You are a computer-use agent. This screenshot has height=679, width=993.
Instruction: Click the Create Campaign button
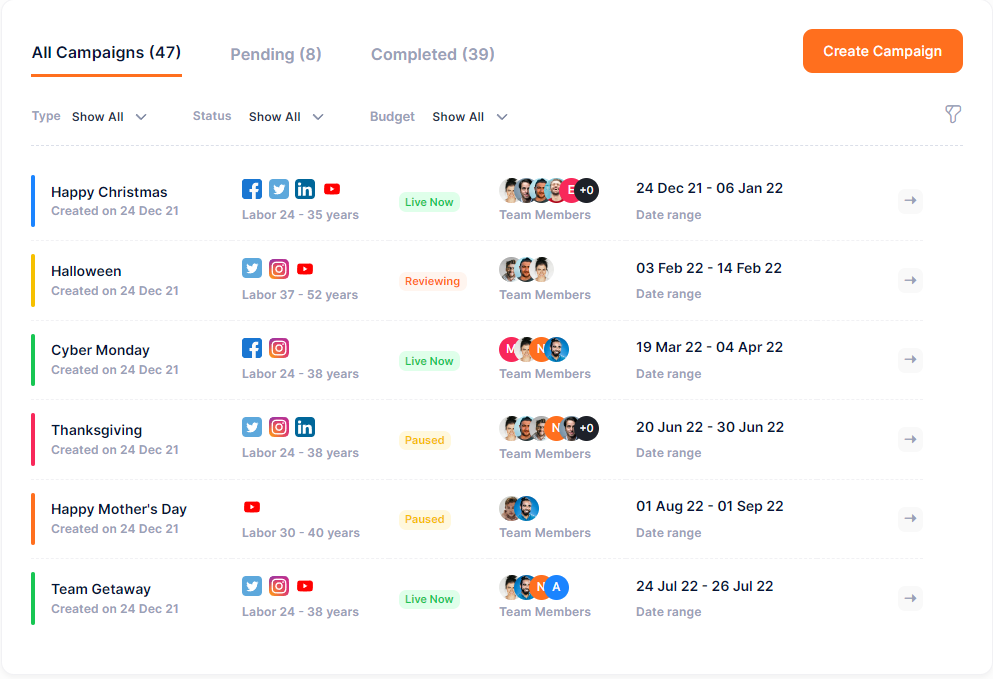tap(882, 51)
